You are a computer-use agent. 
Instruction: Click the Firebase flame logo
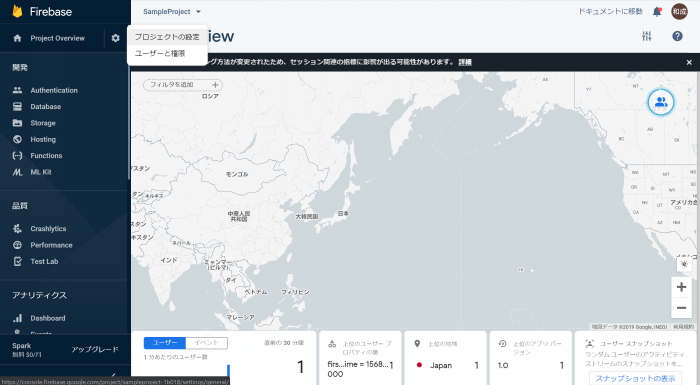tap(17, 11)
